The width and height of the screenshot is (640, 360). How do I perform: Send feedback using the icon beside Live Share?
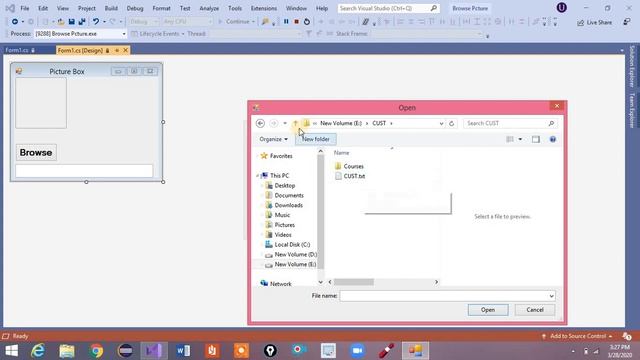[627, 22]
